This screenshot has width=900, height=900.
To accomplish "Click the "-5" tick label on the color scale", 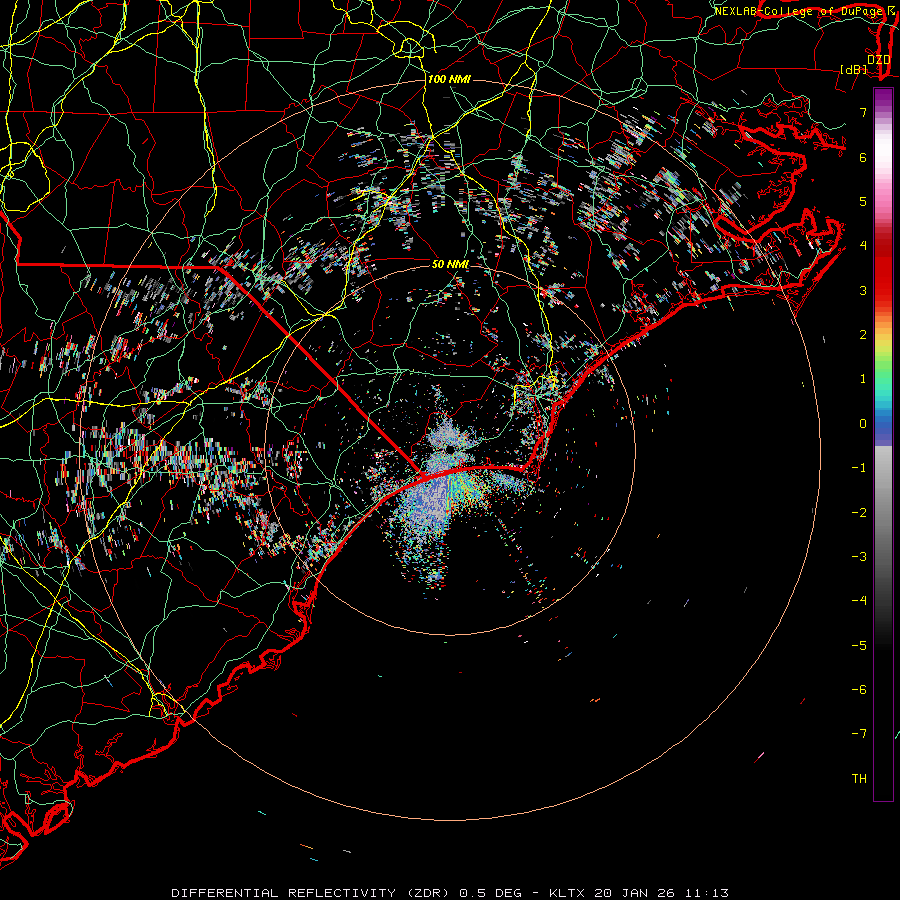I will point(859,646).
